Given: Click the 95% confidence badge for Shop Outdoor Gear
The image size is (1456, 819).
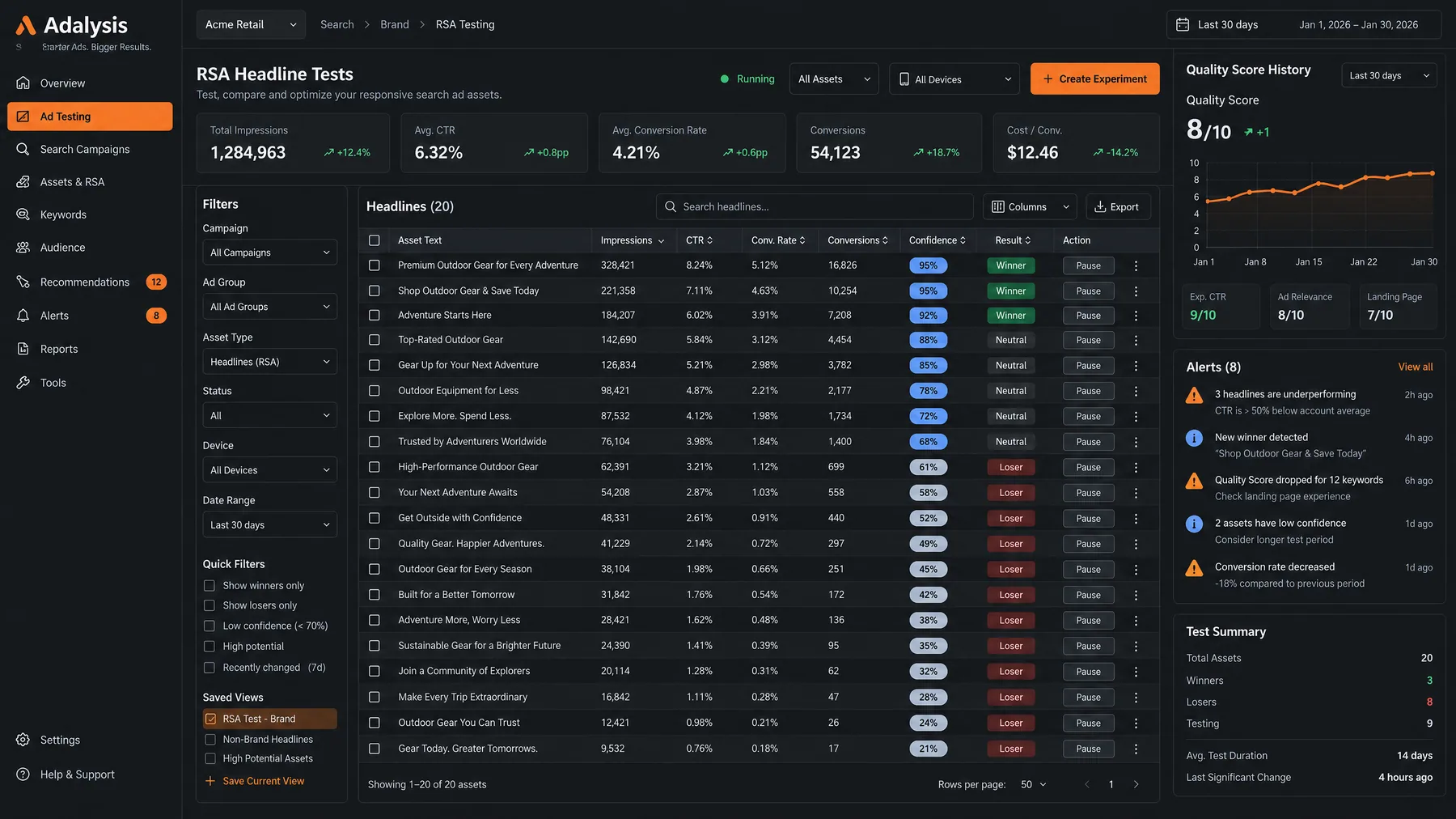Looking at the screenshot, I should [928, 291].
